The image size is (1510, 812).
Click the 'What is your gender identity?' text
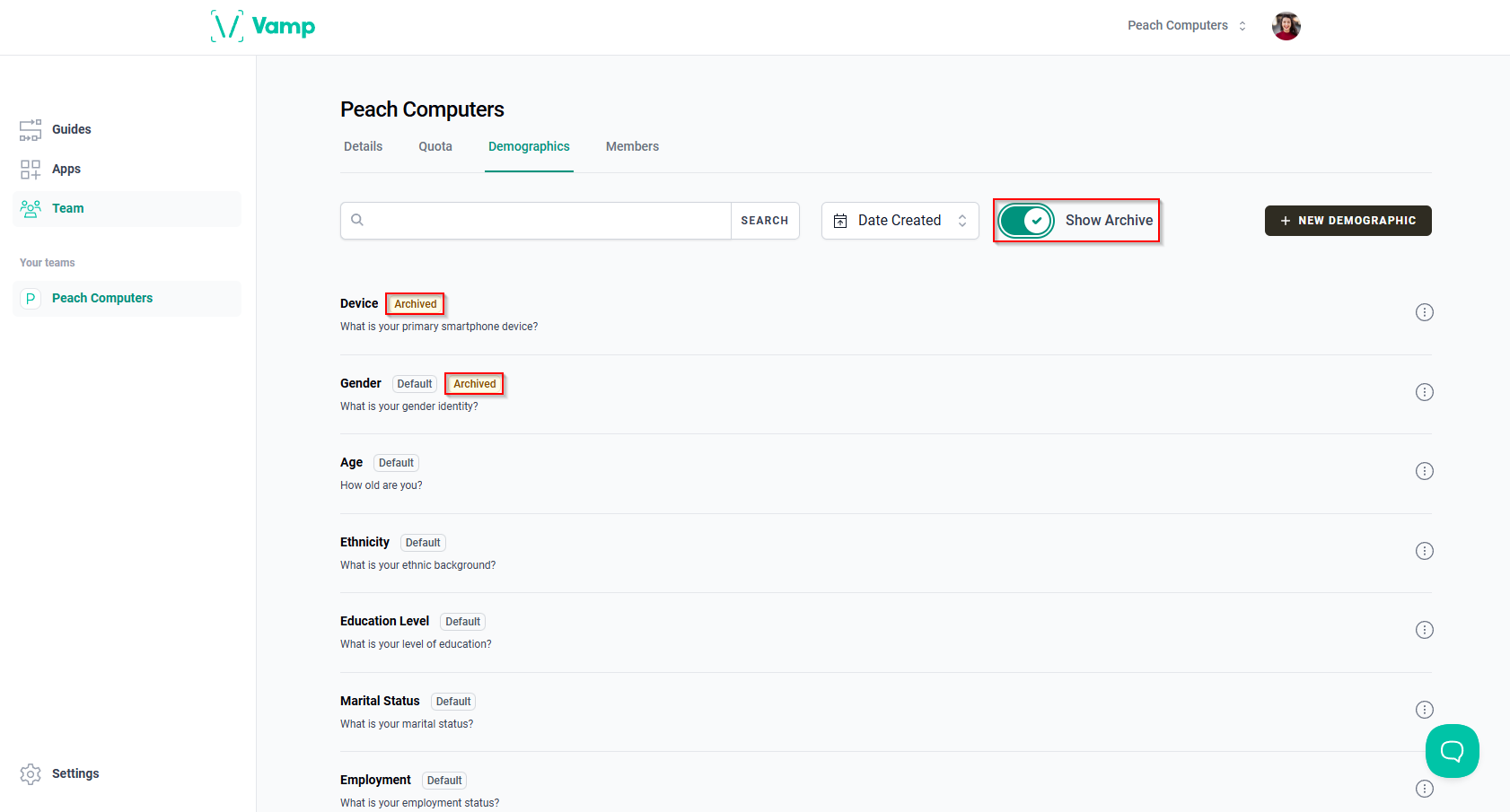[409, 406]
